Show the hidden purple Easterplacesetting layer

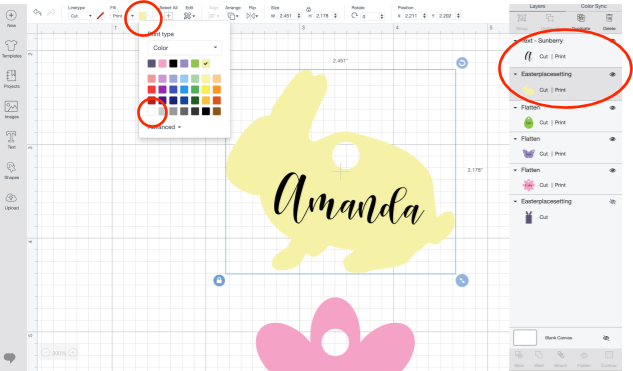pos(612,201)
